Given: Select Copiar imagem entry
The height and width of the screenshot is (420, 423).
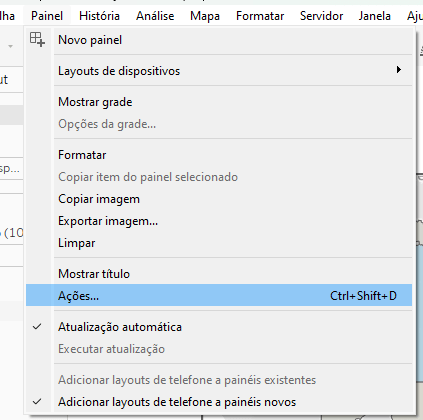Looking at the screenshot, I should [219, 199].
